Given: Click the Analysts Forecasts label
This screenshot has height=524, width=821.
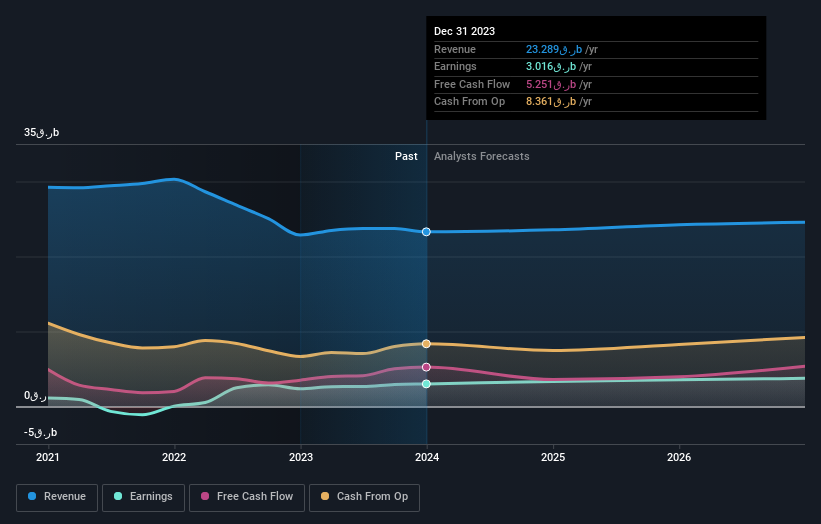Looking at the screenshot, I should (482, 156).
